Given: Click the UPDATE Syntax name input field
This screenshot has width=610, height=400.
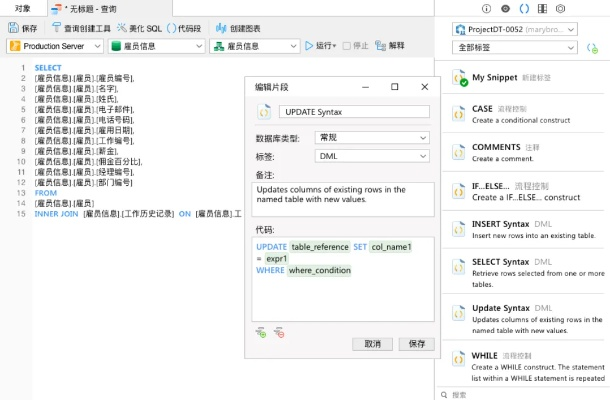Looking at the screenshot, I should 355,112.
